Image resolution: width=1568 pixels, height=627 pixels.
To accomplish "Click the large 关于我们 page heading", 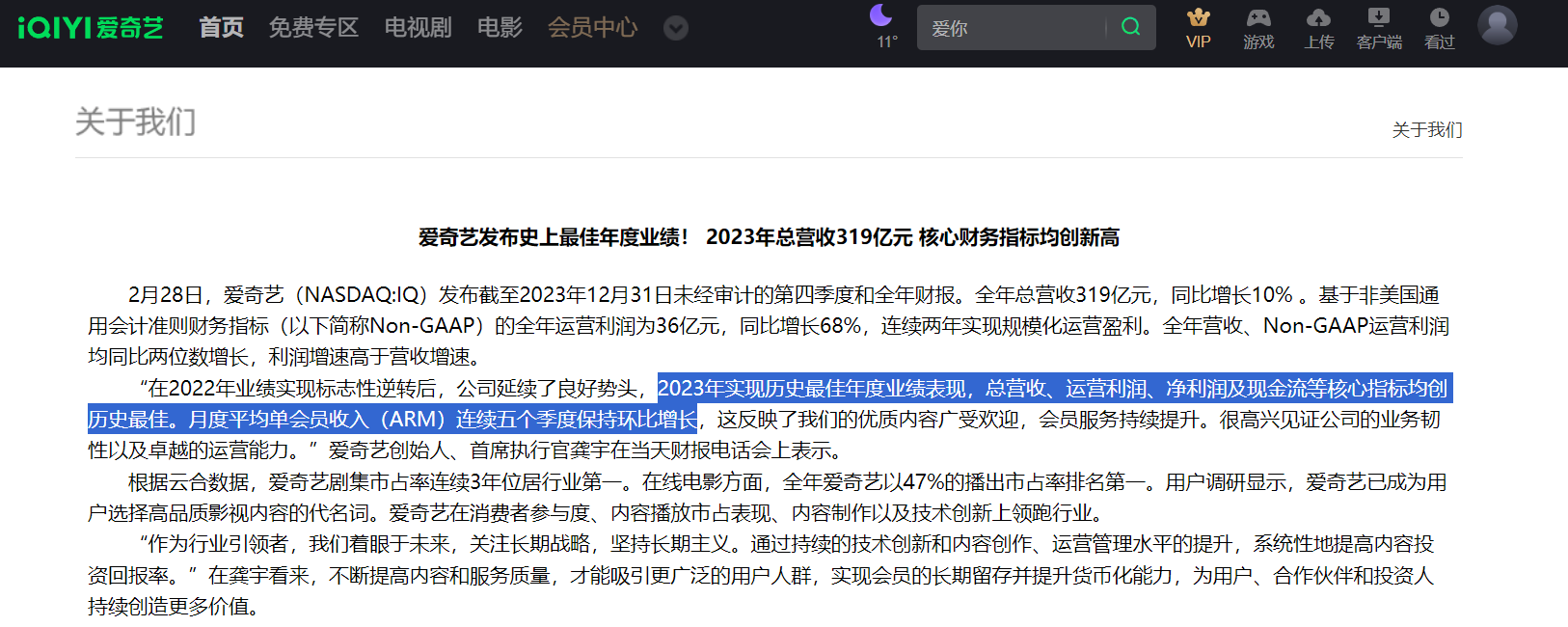I will tap(136, 122).
